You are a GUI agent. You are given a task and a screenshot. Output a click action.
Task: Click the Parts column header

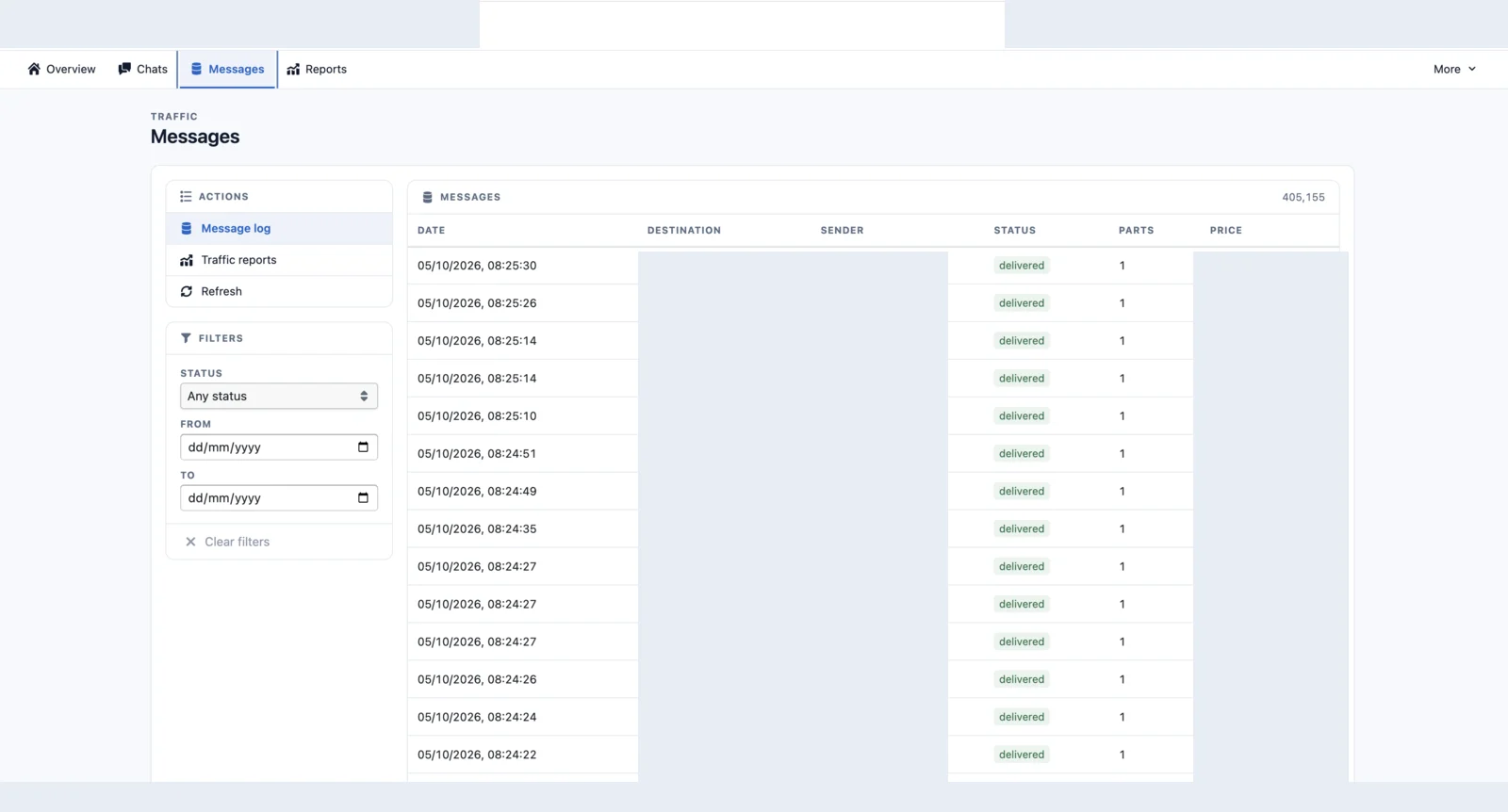pos(1136,230)
